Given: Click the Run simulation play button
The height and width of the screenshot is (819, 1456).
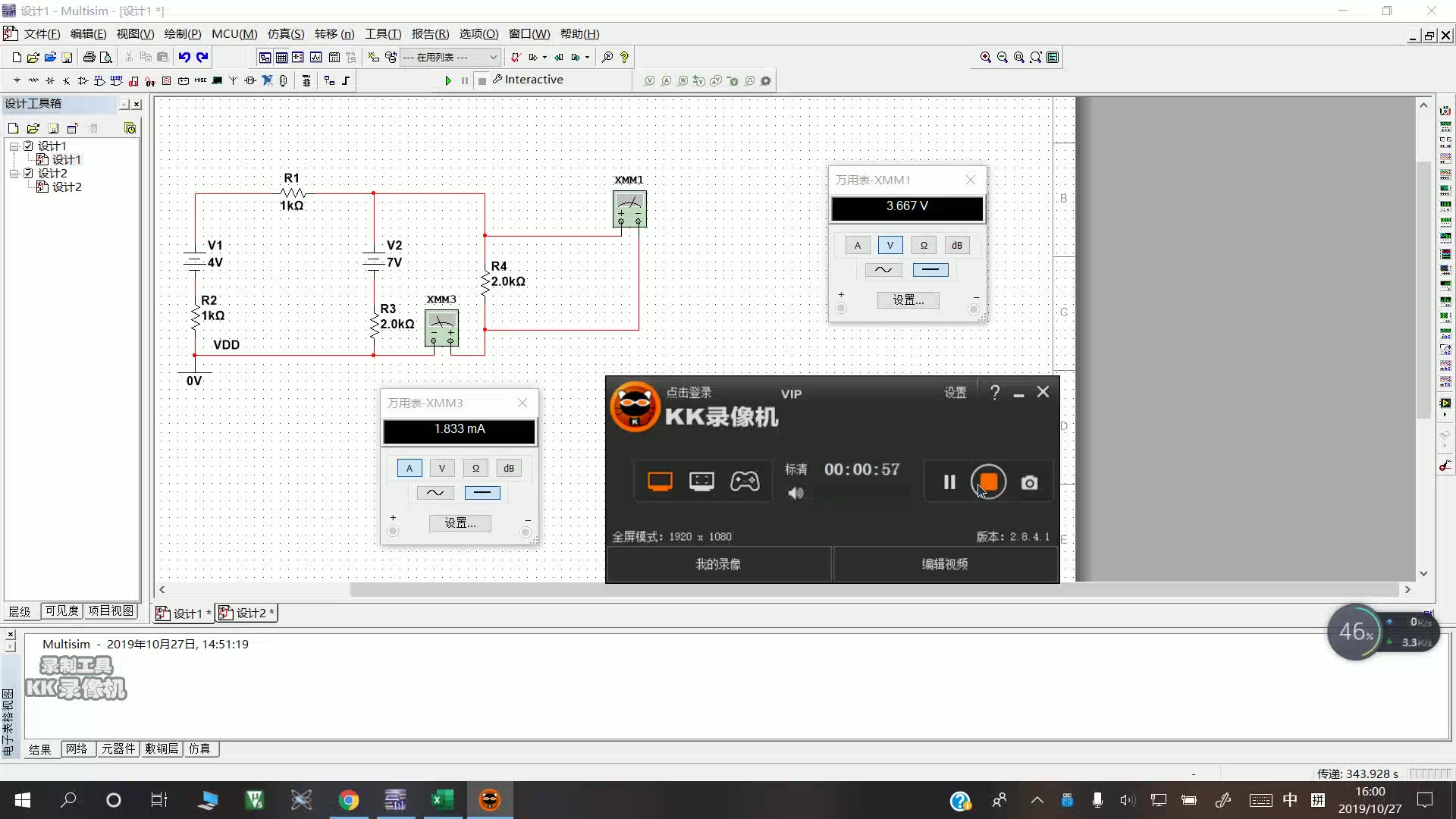Looking at the screenshot, I should coord(446,80).
